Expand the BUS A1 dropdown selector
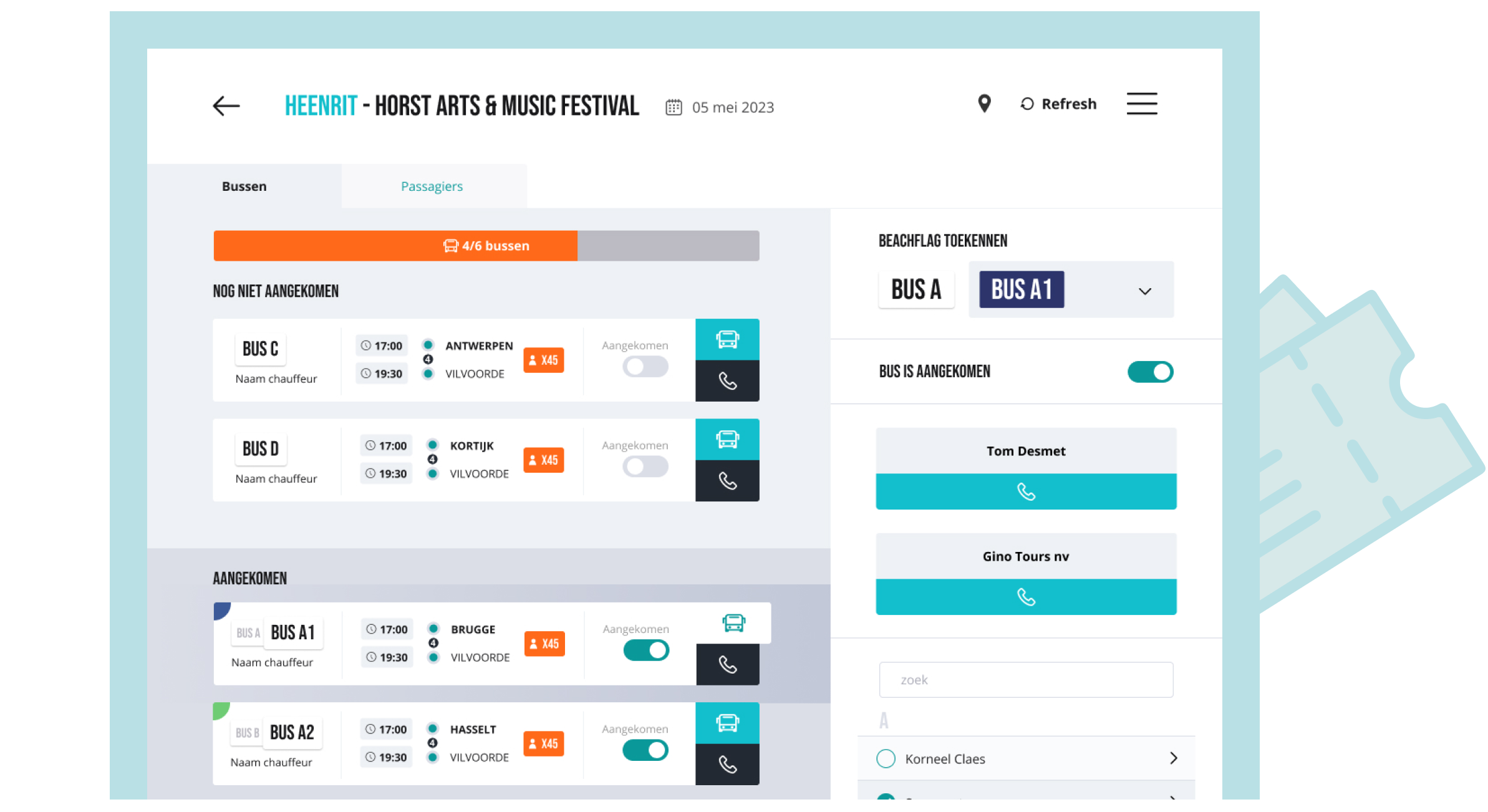The height and width of the screenshot is (812, 1488). (1147, 291)
